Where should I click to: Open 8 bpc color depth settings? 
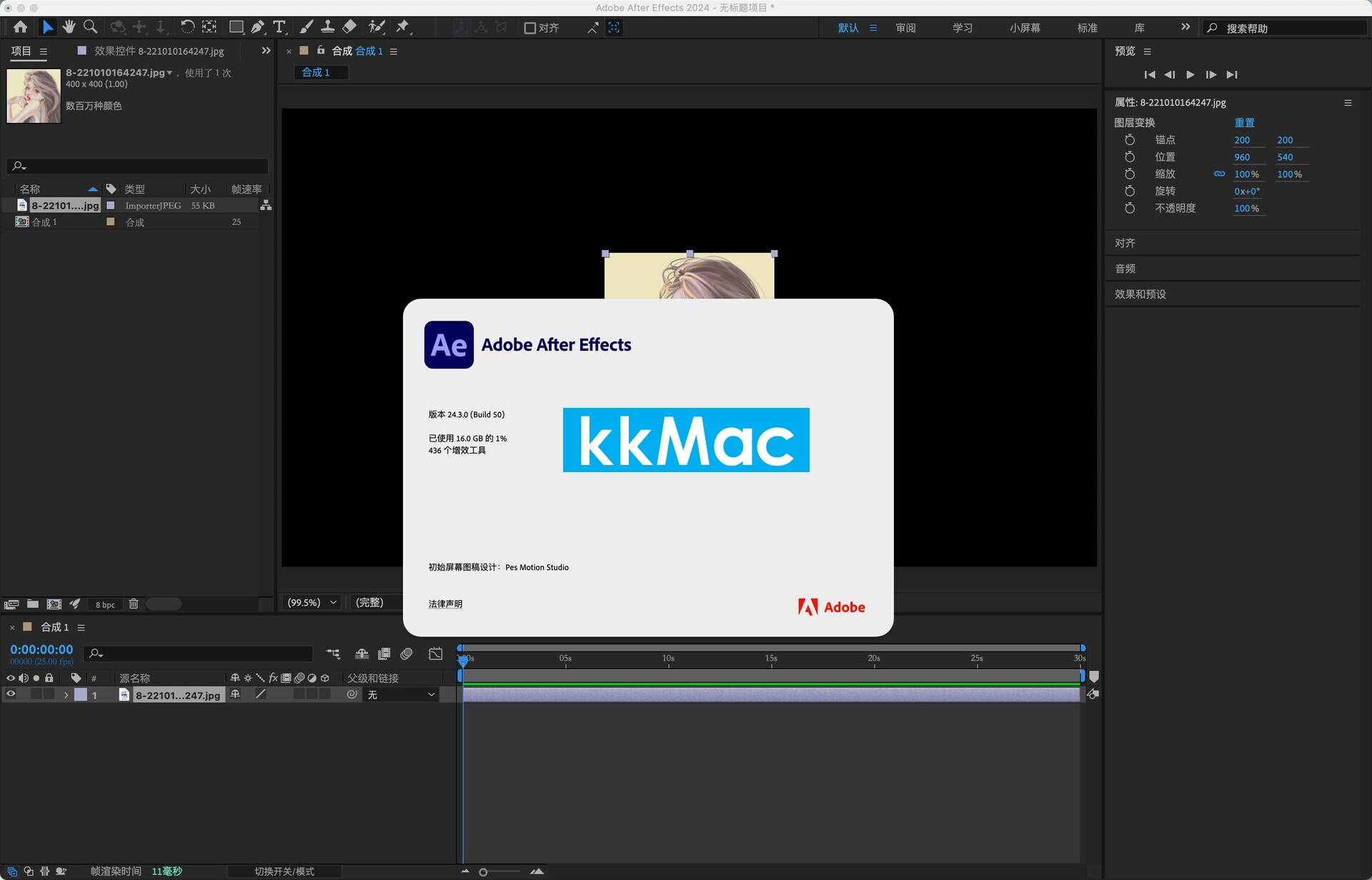point(105,604)
